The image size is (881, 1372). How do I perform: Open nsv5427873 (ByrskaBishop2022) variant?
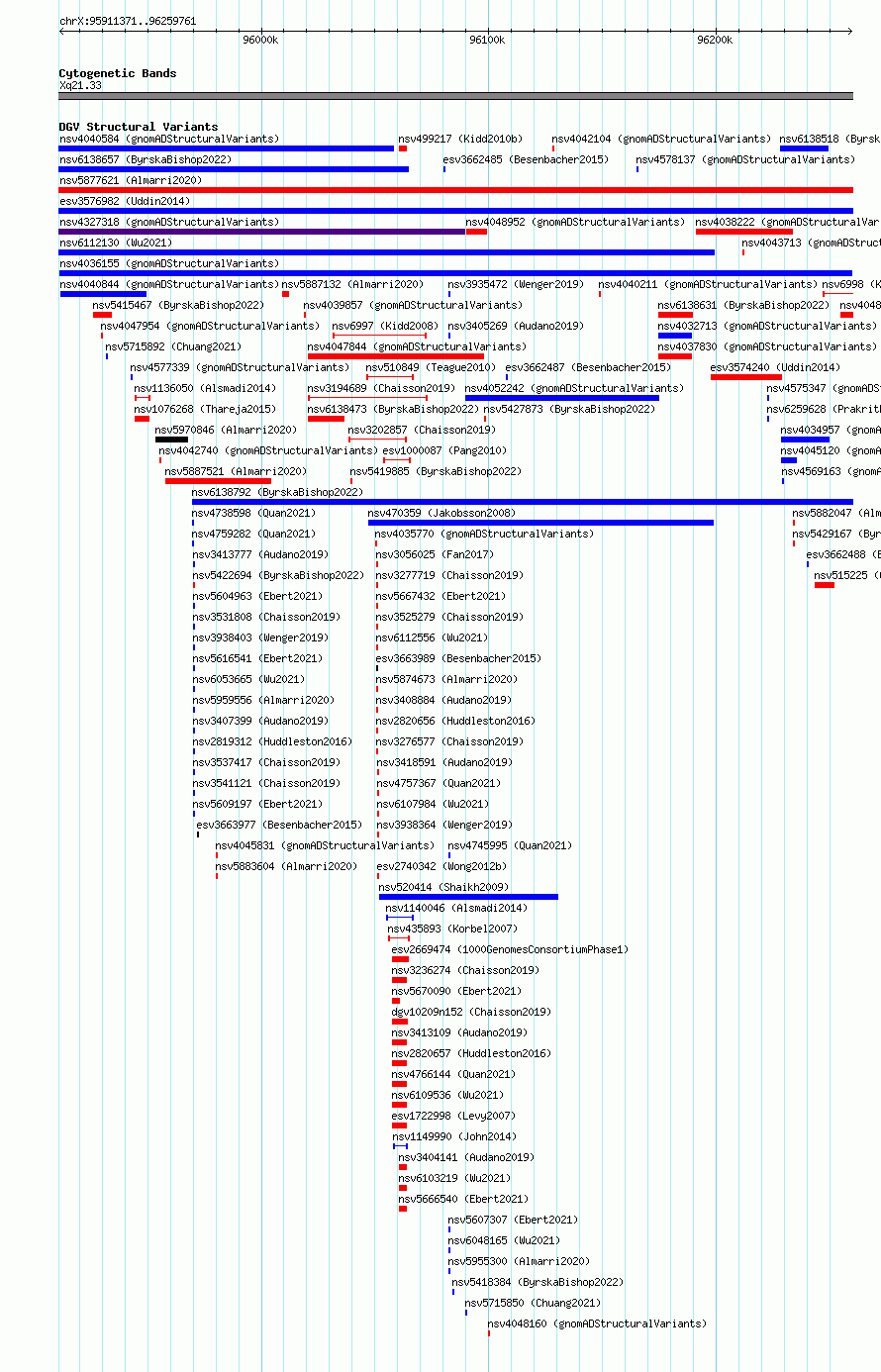pyautogui.click(x=569, y=409)
